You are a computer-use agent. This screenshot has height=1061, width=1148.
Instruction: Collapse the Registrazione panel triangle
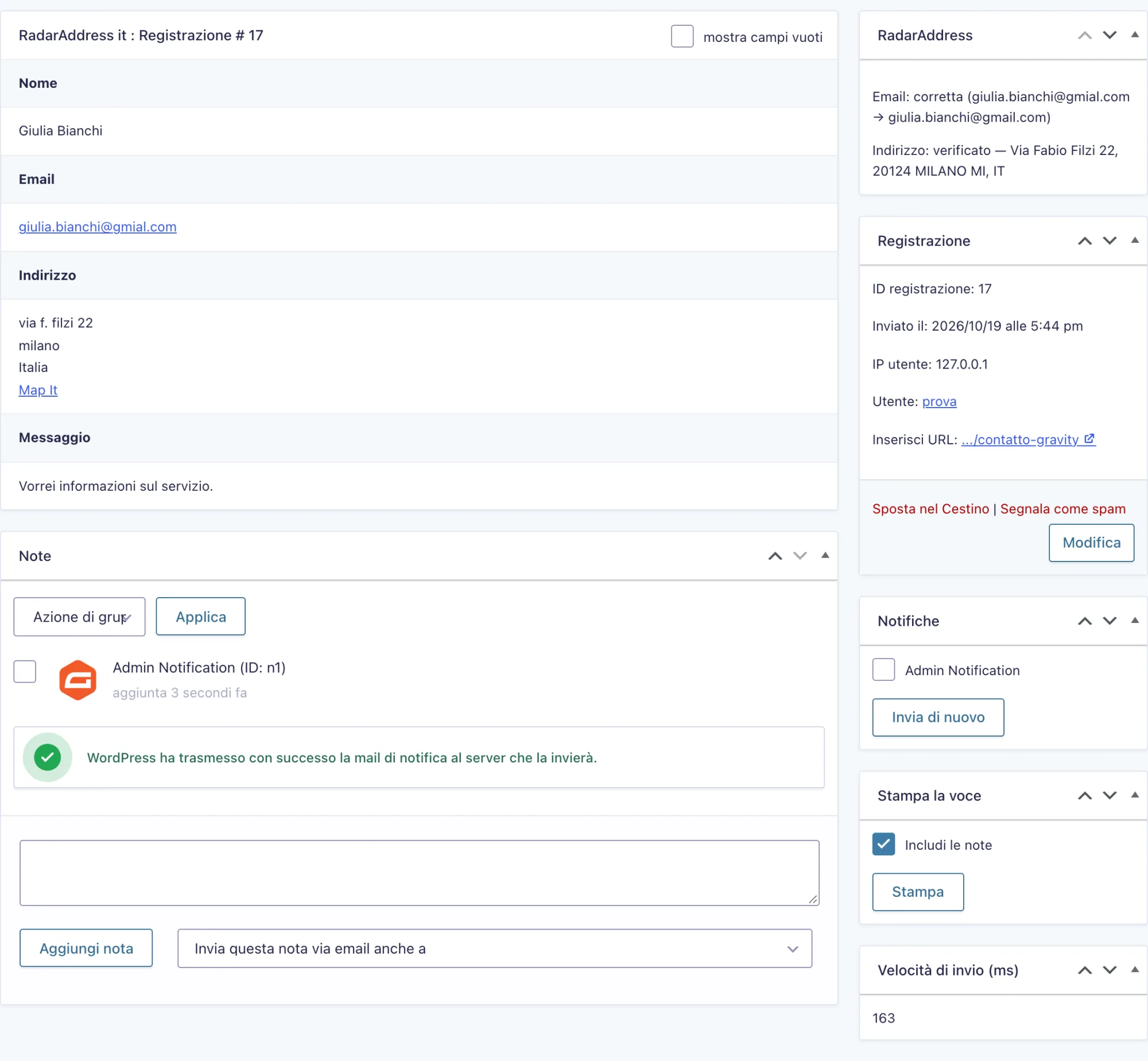coord(1135,241)
